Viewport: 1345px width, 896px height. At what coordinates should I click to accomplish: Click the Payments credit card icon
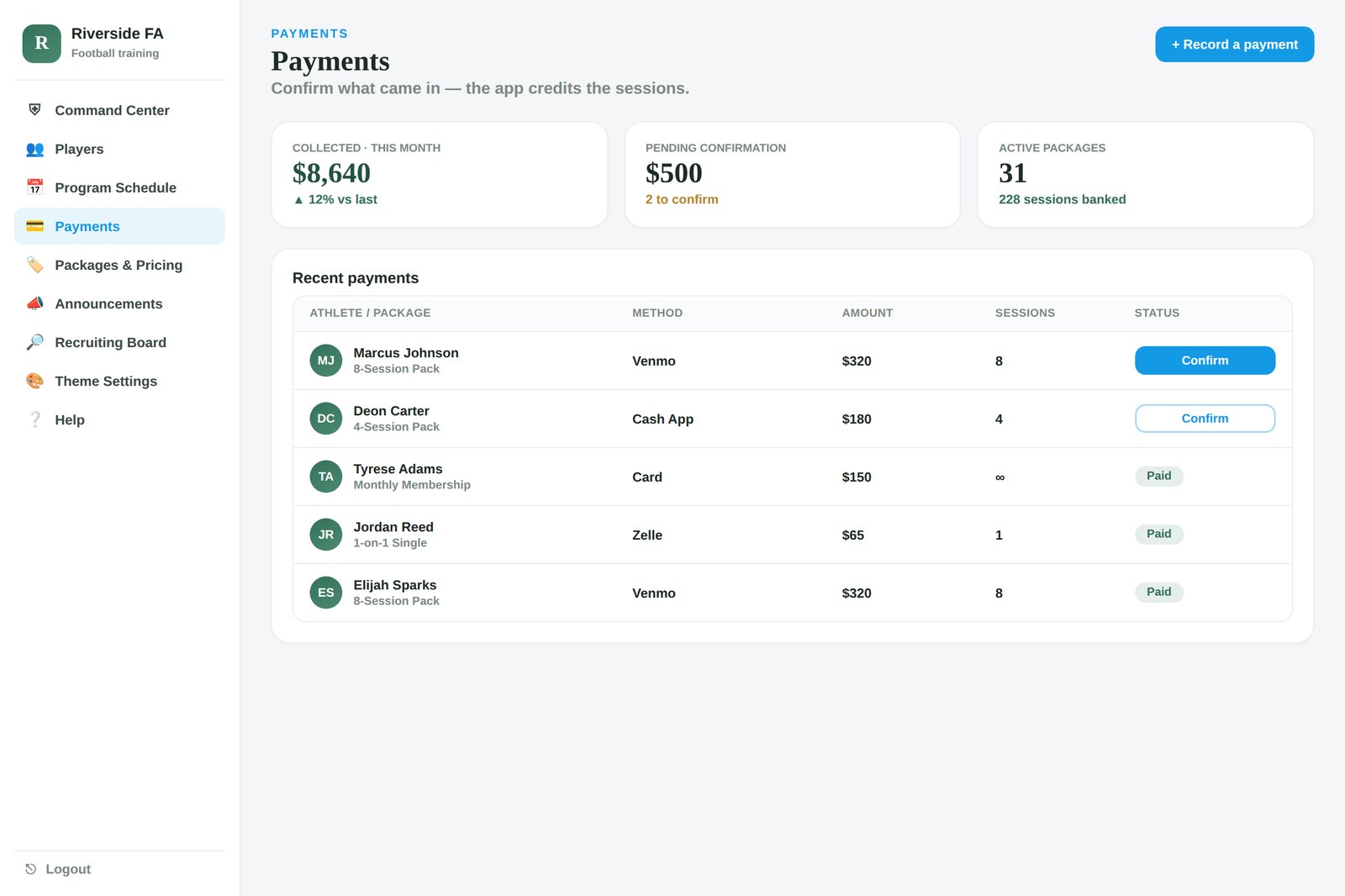coord(34,226)
